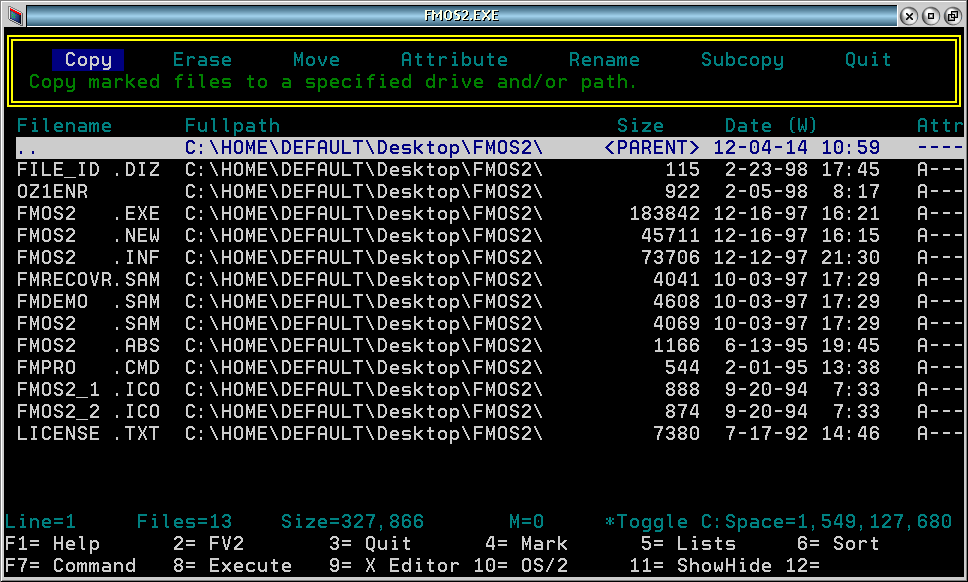The image size is (968, 582).
Task: Select the LICENSE .TXT file row
Action: (x=489, y=434)
